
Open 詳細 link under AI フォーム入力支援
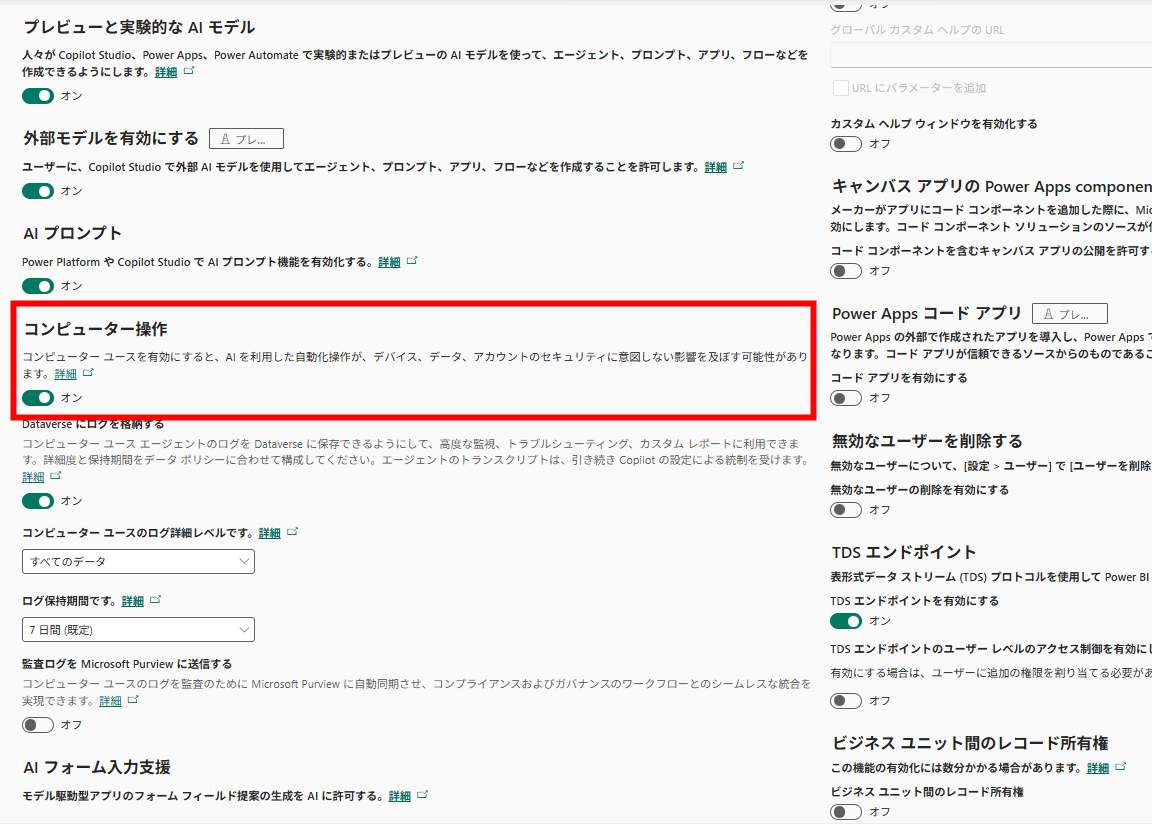coord(400,795)
